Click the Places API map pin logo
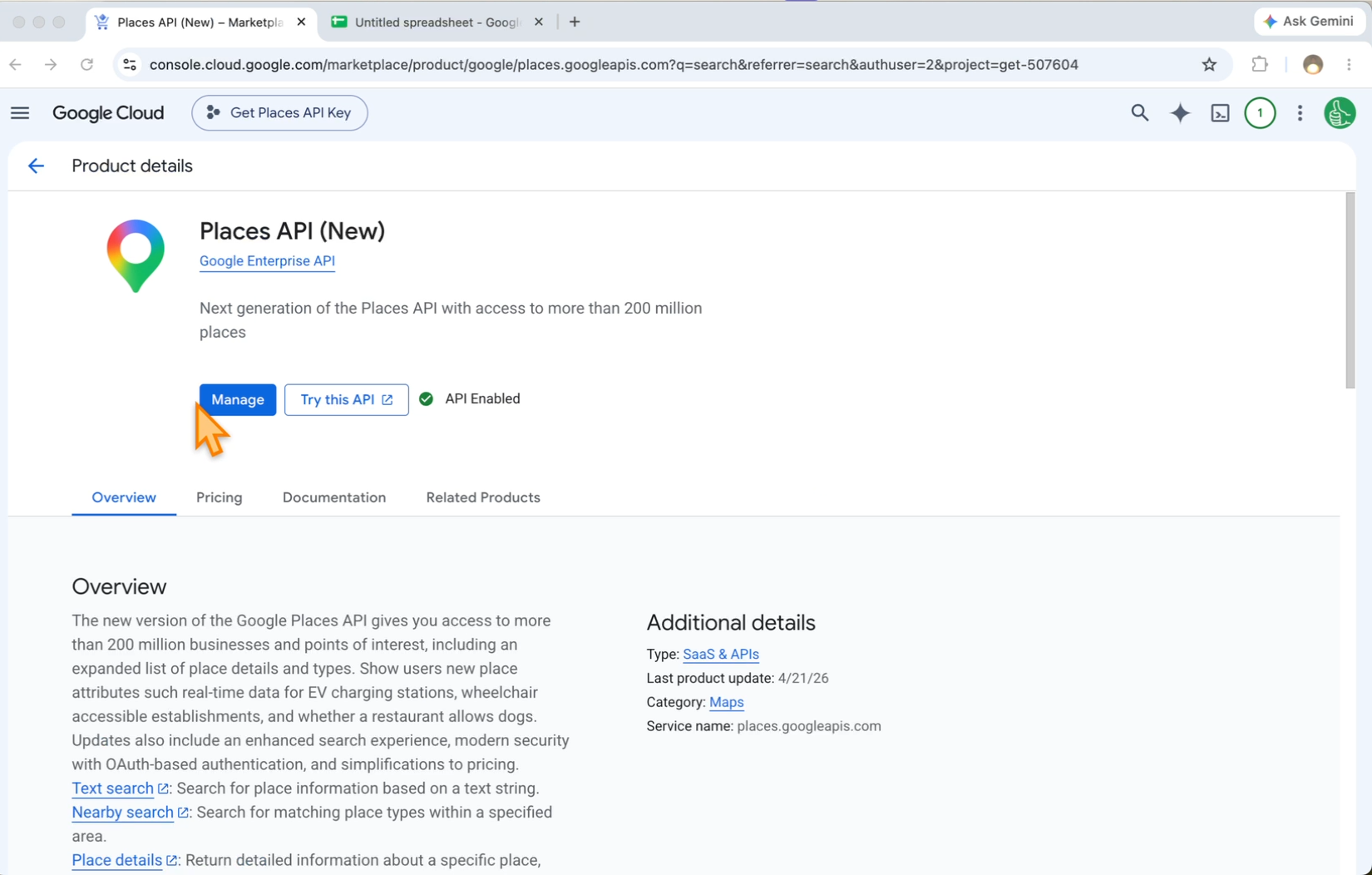Image resolution: width=1372 pixels, height=875 pixels. (x=136, y=255)
